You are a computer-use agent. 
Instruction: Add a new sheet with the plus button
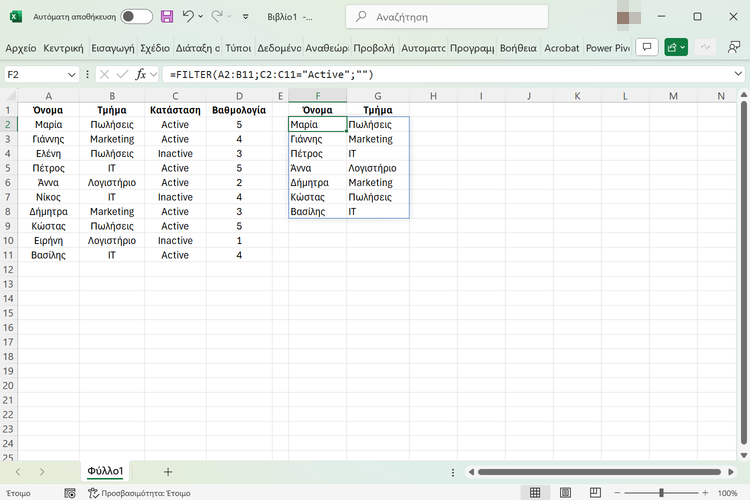[168, 472]
